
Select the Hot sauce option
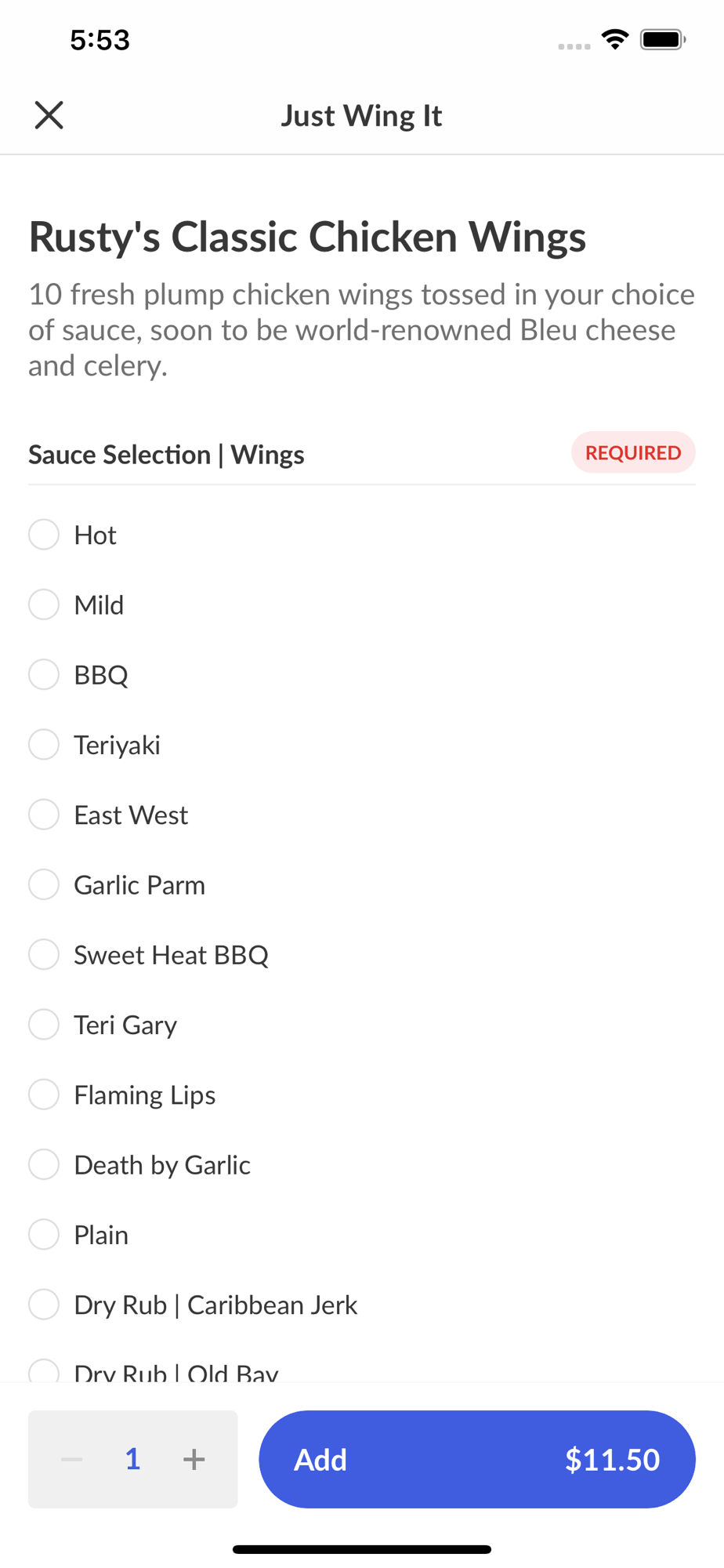(x=44, y=535)
